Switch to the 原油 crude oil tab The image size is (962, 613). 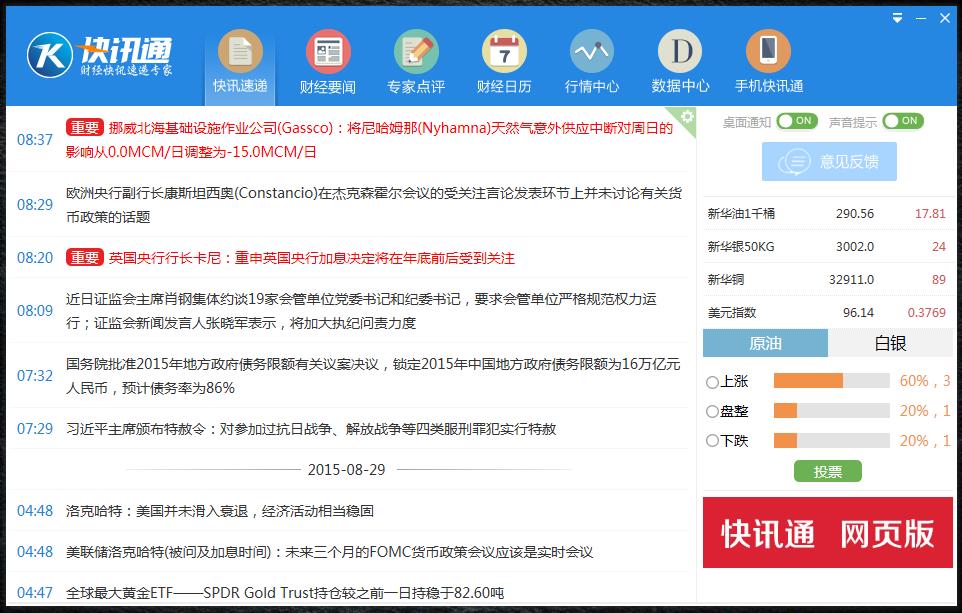(765, 343)
